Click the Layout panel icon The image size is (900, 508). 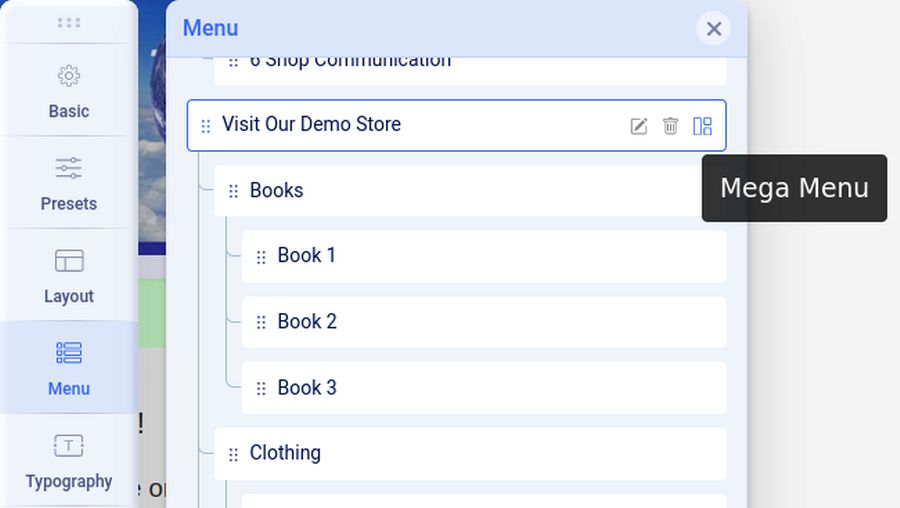(x=69, y=261)
